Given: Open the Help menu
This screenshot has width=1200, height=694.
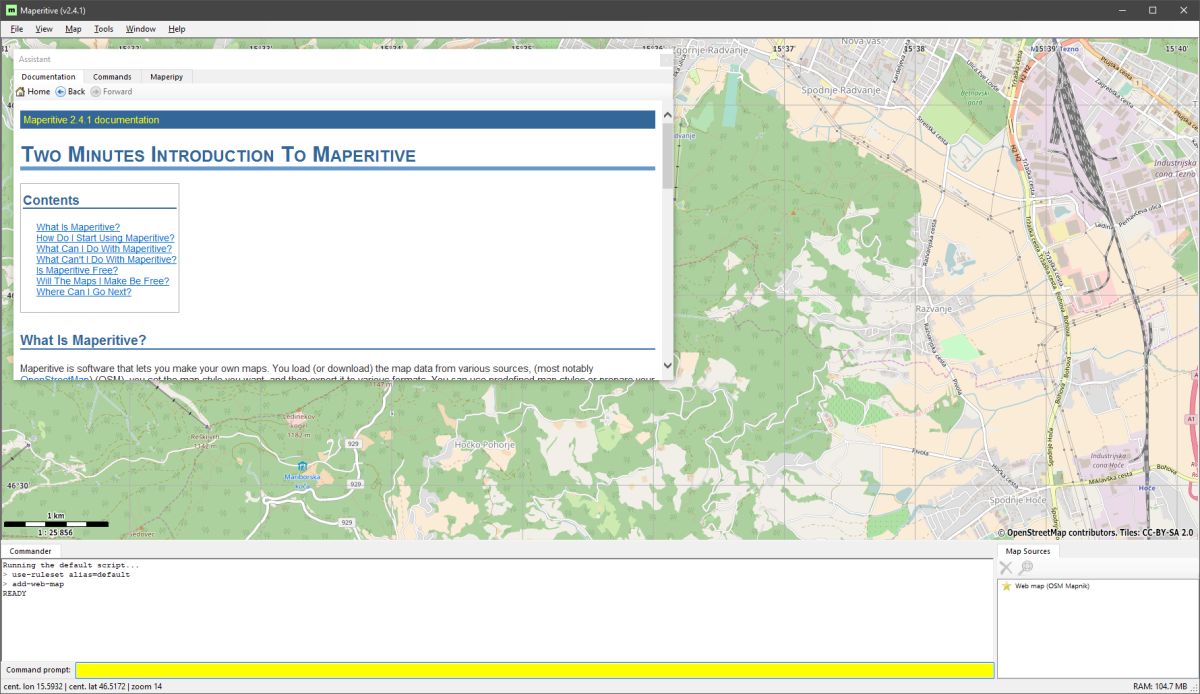Looking at the screenshot, I should (x=176, y=29).
